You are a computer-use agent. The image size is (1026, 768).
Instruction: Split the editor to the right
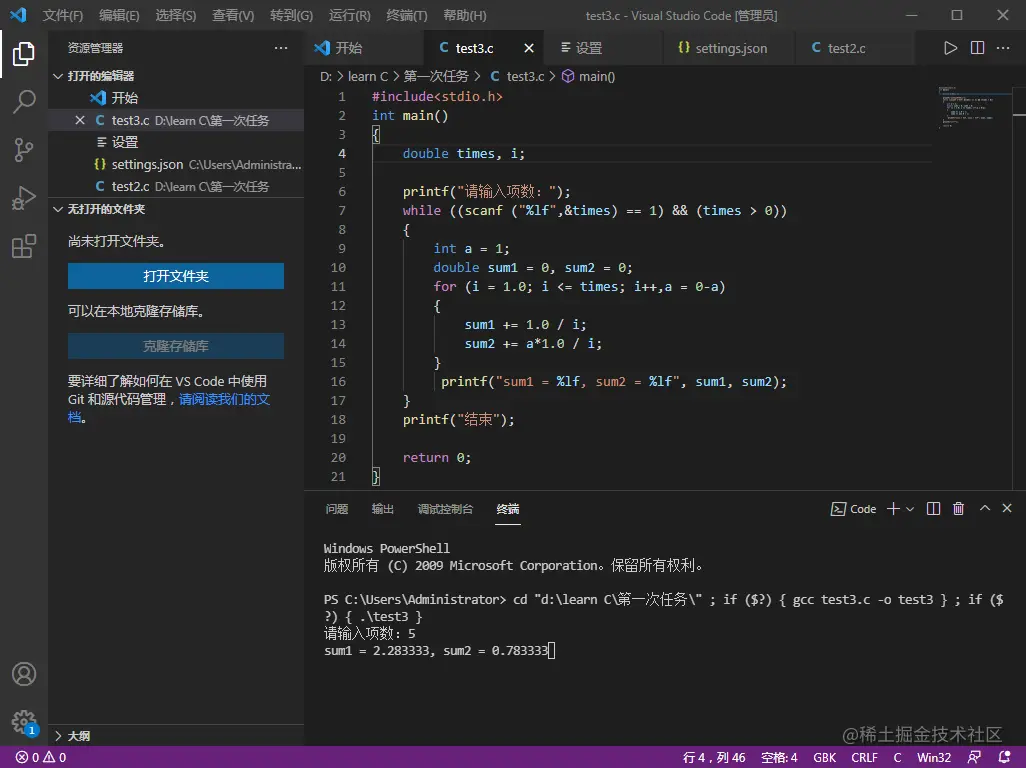(x=977, y=48)
